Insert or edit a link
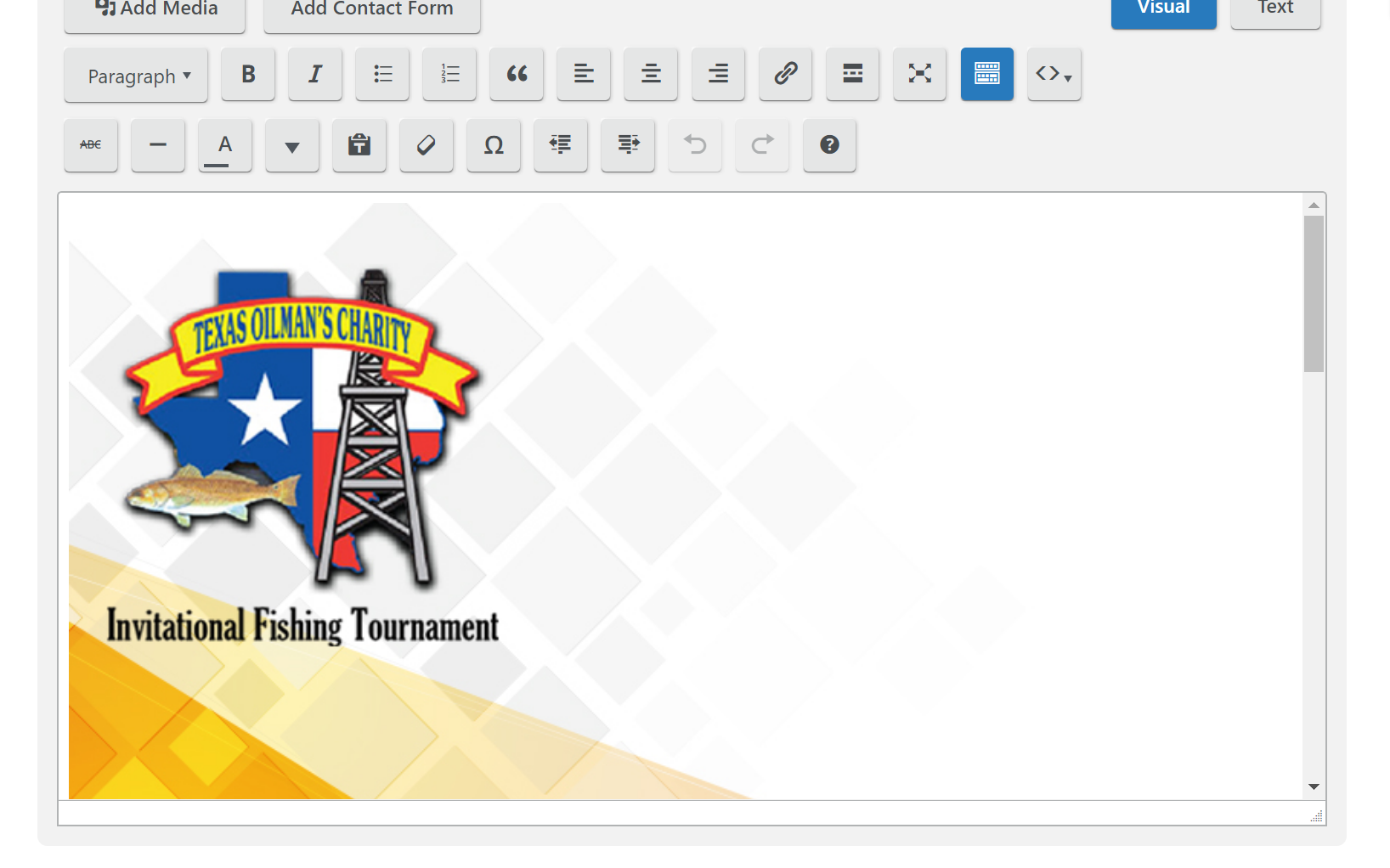1390x868 pixels. click(785, 75)
